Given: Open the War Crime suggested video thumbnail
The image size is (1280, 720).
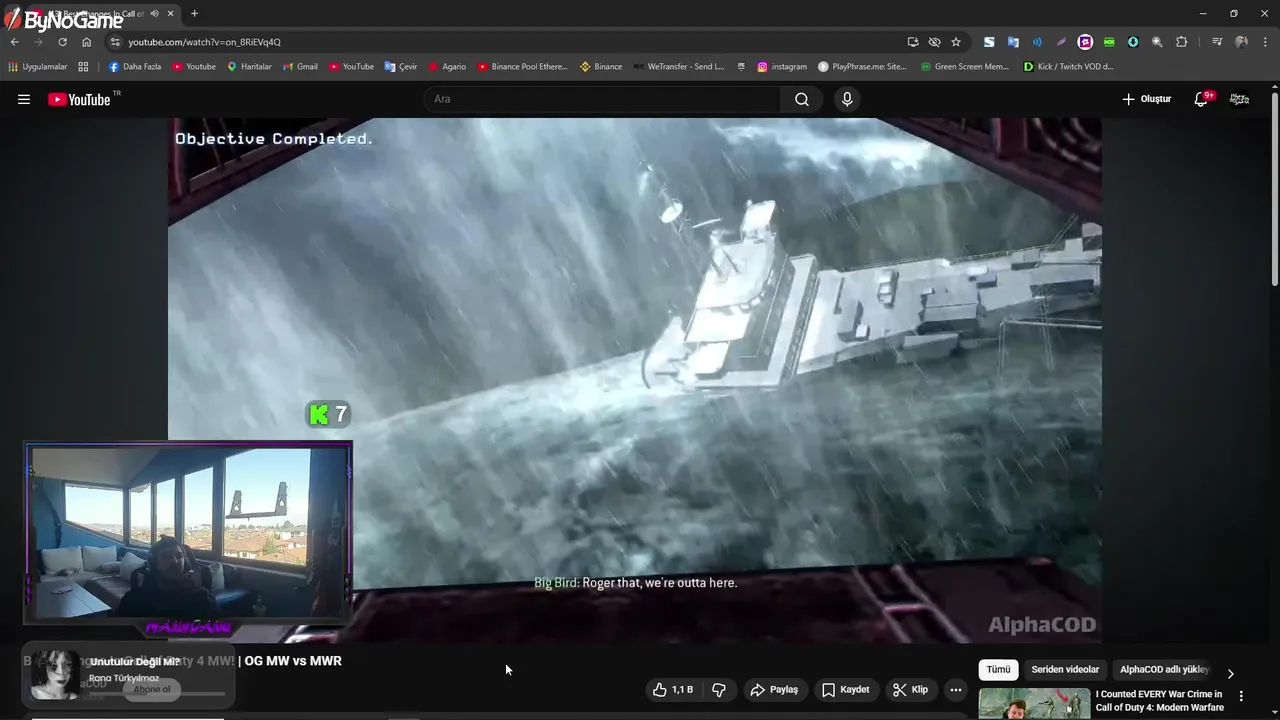Looking at the screenshot, I should (1034, 704).
